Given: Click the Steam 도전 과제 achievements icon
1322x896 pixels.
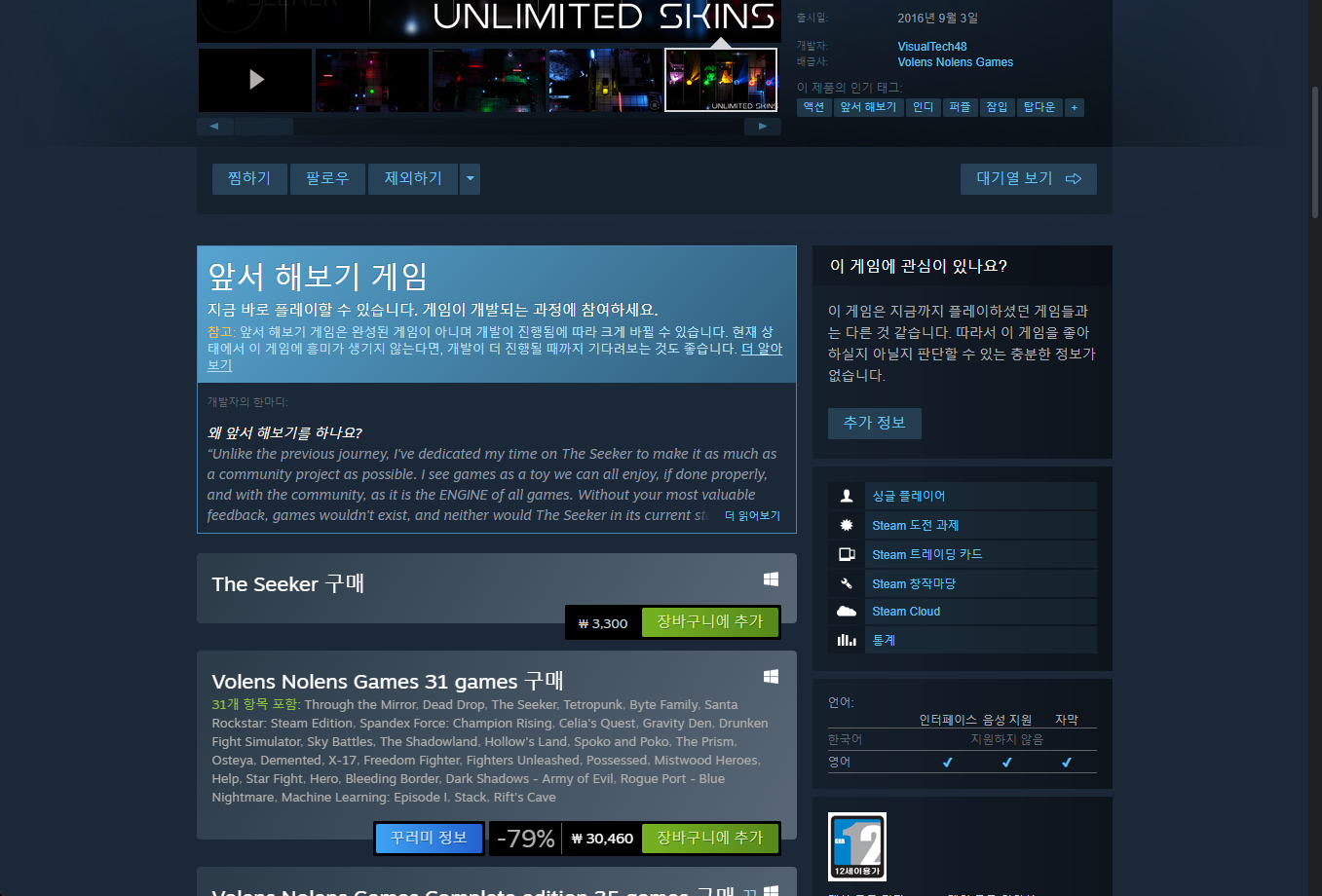Looking at the screenshot, I should click(847, 525).
